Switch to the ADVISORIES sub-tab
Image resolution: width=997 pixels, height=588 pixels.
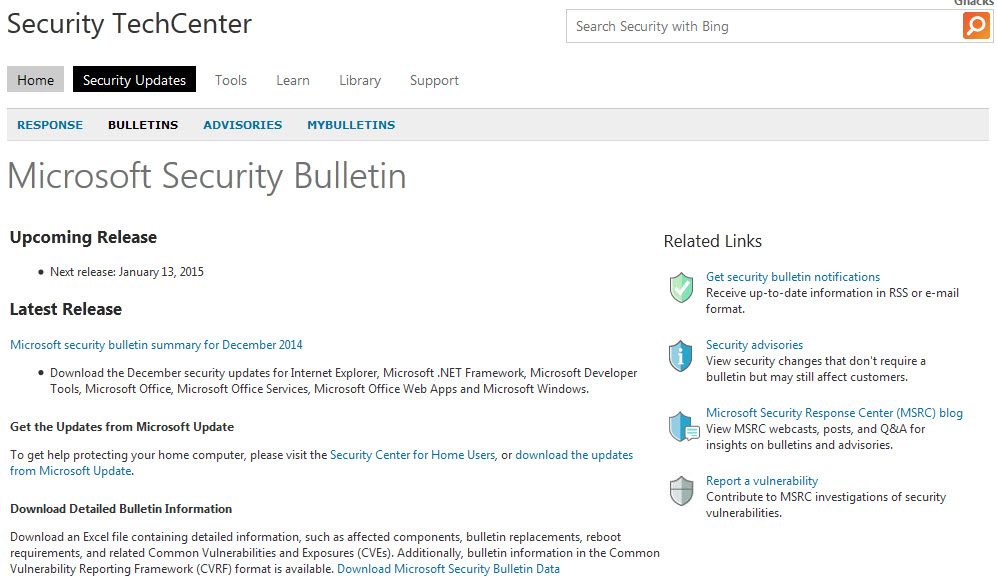pos(243,125)
